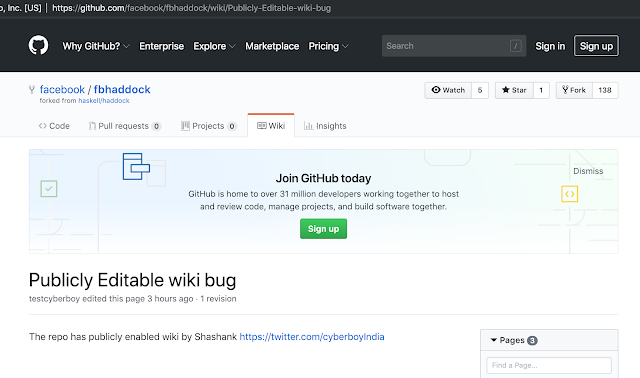Click the Watch button
The height and width of the screenshot is (378, 640).
pos(448,90)
